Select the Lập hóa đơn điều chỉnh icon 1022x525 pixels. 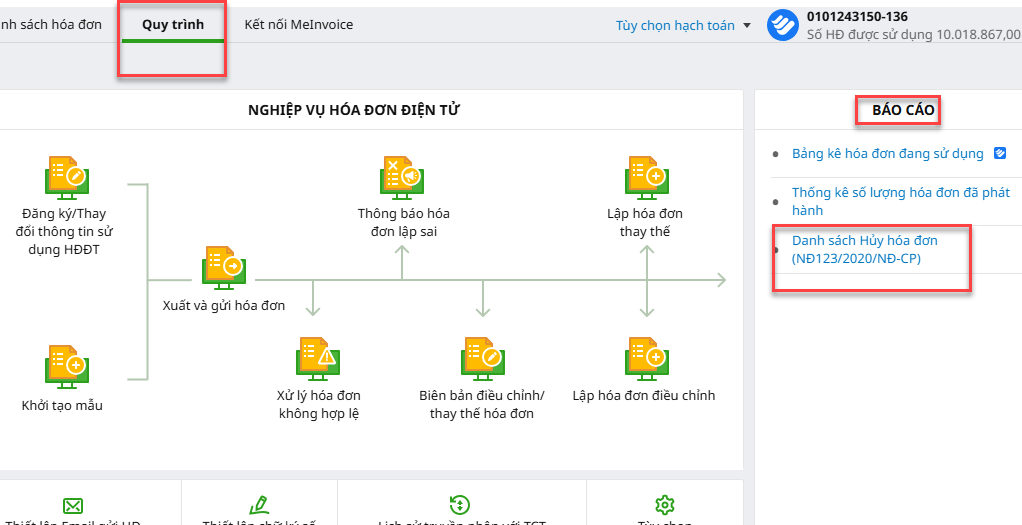click(x=645, y=357)
